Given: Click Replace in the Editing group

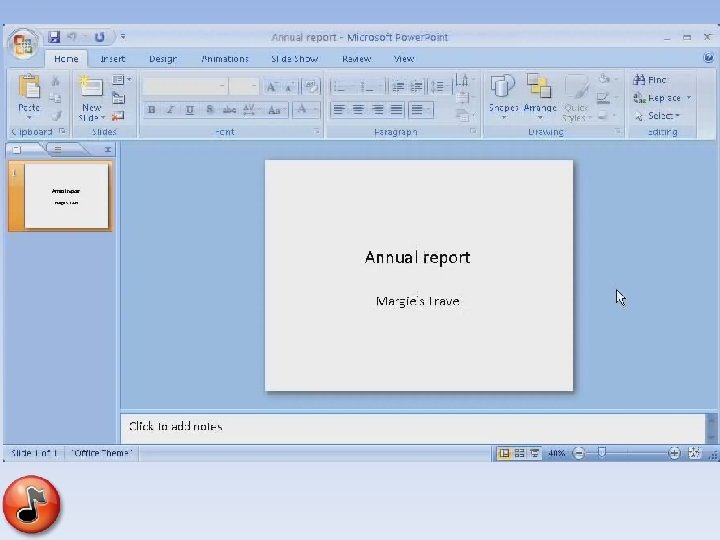Looking at the screenshot, I should (657, 98).
